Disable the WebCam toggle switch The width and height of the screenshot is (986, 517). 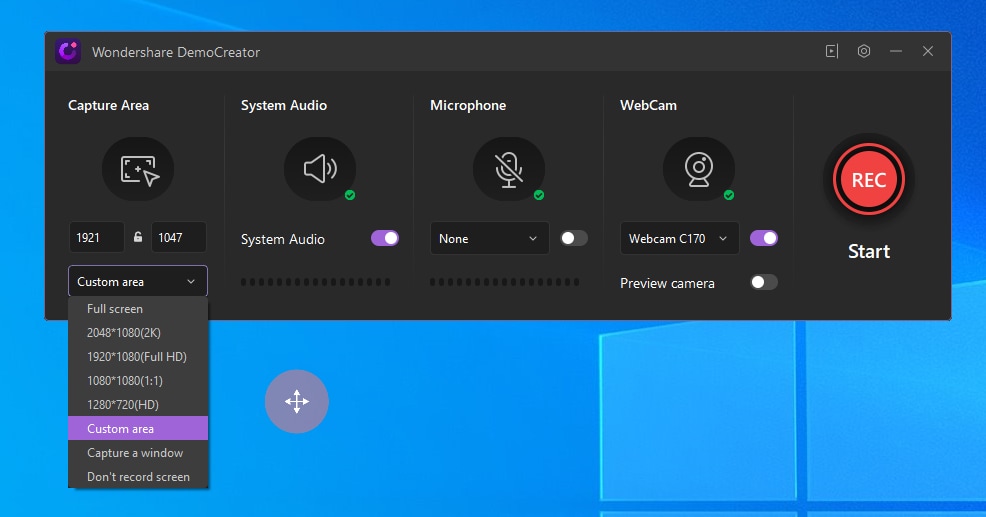764,238
